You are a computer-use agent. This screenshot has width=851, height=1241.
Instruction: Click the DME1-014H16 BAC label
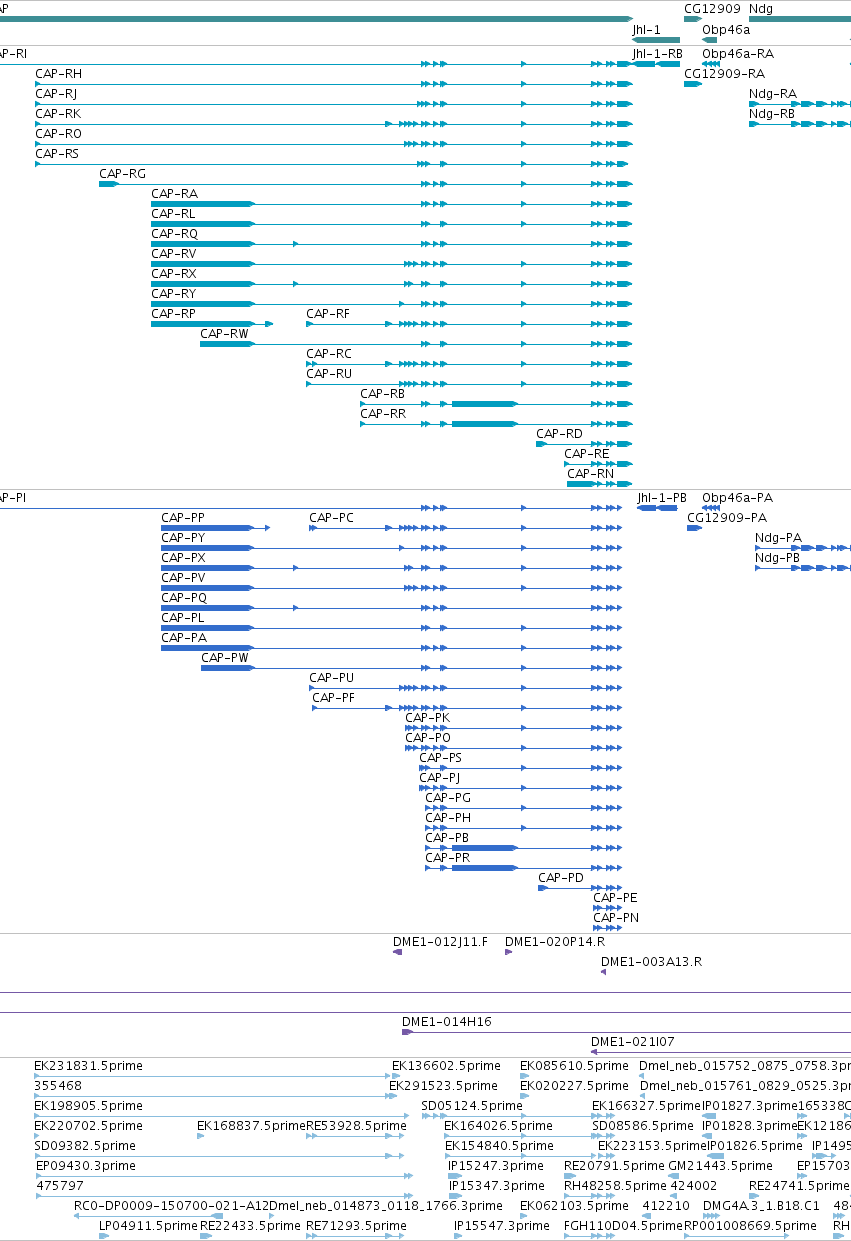[x=447, y=1022]
